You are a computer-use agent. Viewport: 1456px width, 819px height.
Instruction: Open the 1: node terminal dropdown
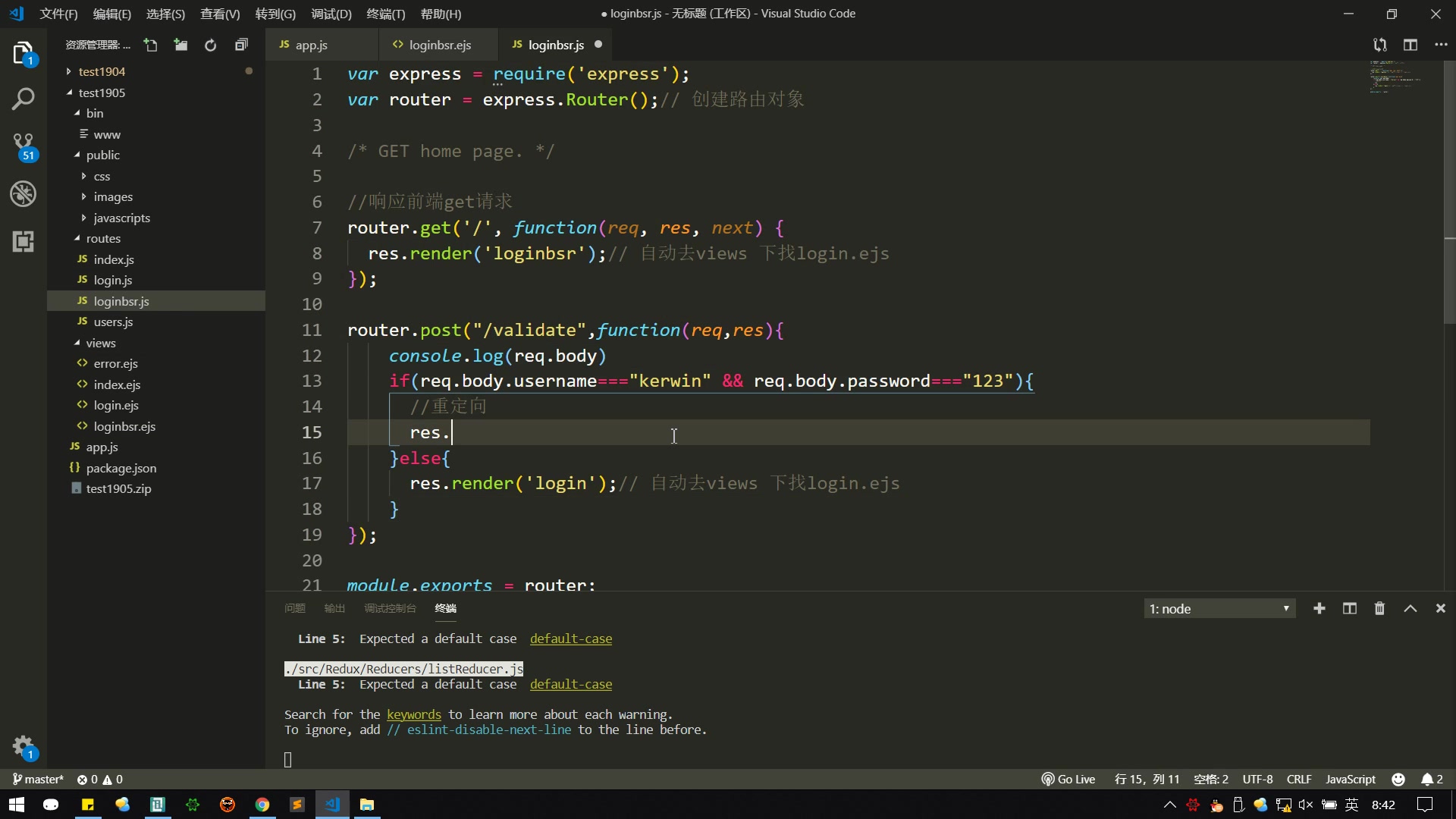tap(1219, 609)
